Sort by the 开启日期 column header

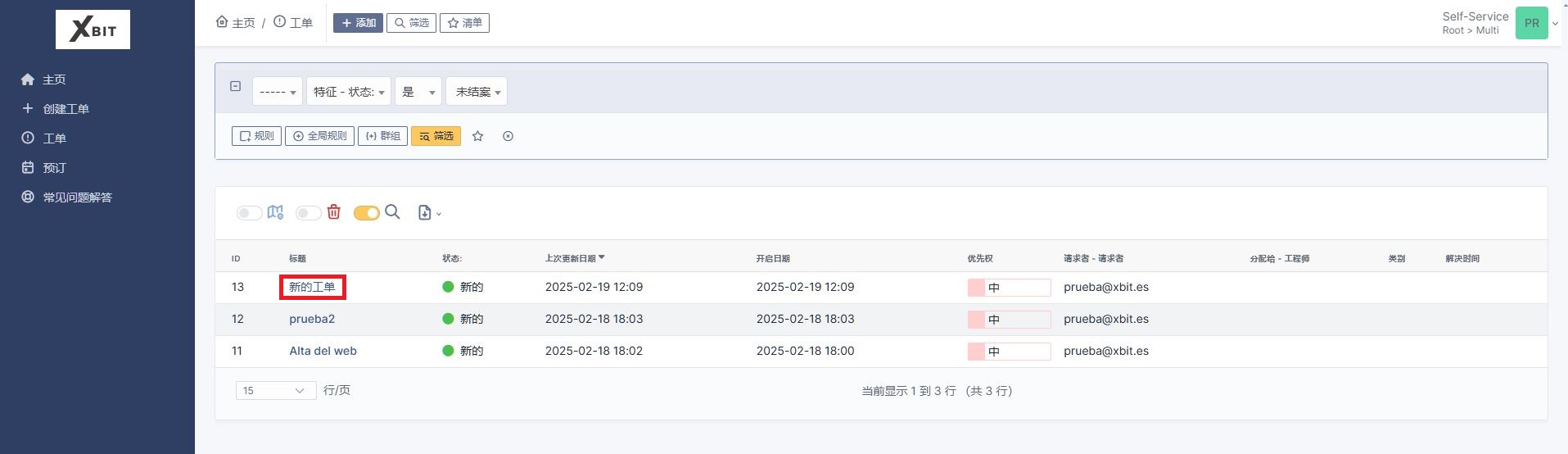773,259
